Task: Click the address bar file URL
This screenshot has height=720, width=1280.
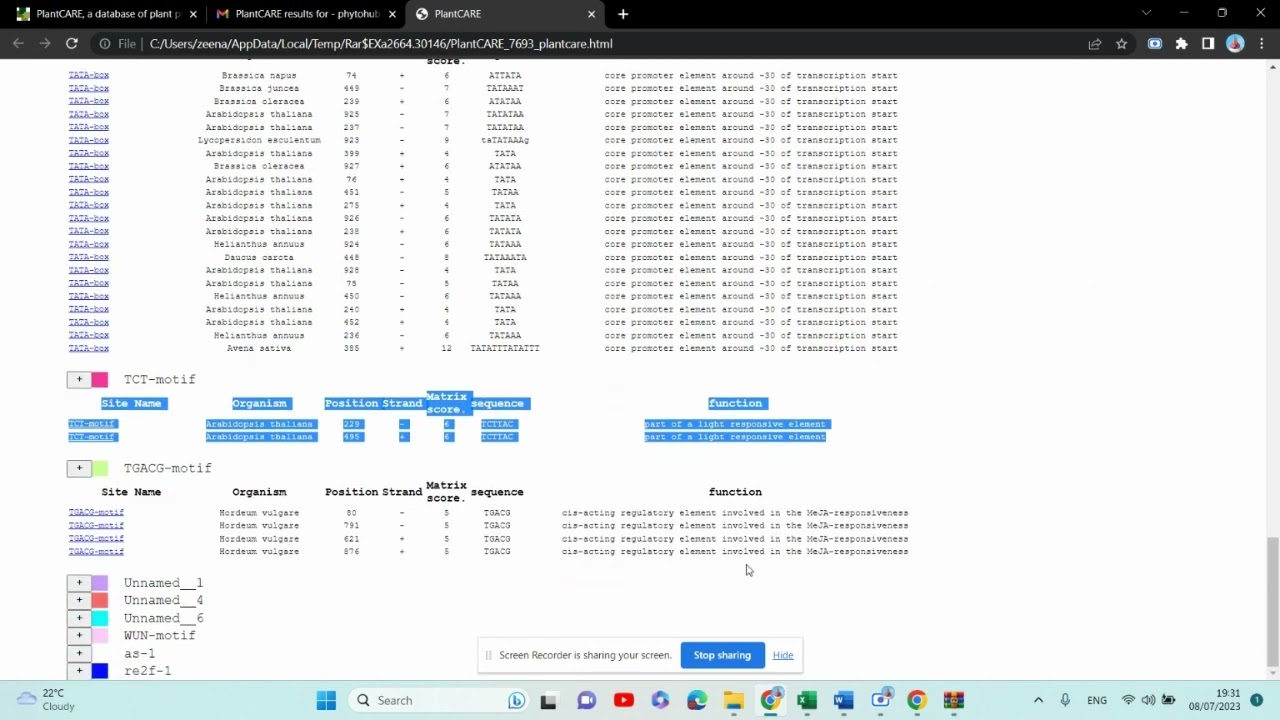Action: point(381,43)
